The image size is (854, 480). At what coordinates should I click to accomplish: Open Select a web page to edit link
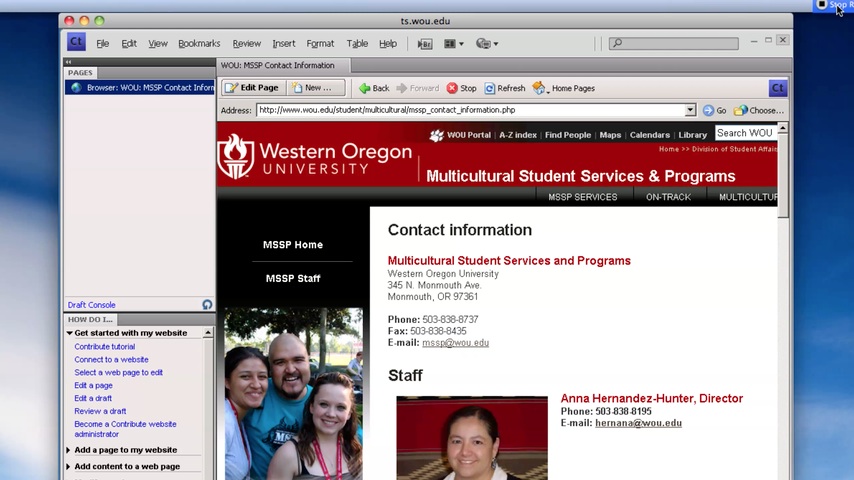[118, 373]
